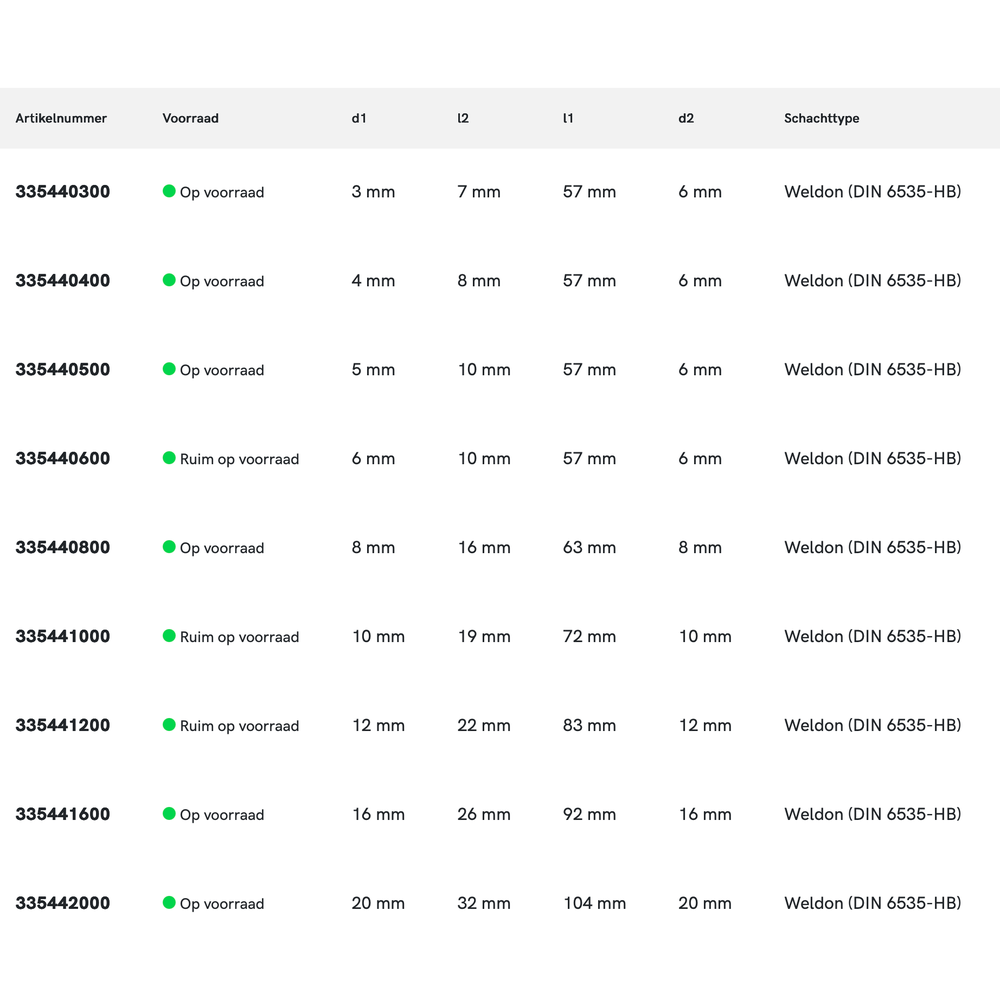Viewport: 1000px width, 1000px height.
Task: Click the 'Ruim op voorraad' text for 335441200
Action: (239, 726)
